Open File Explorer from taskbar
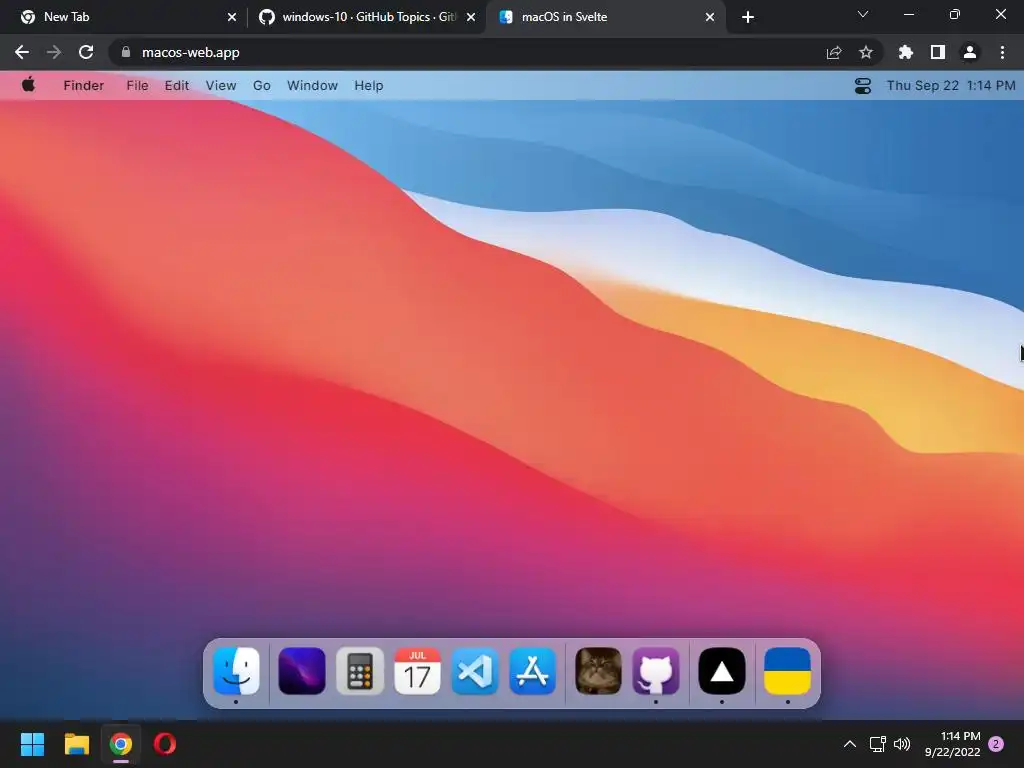Viewport: 1024px width, 768px height. click(x=76, y=744)
